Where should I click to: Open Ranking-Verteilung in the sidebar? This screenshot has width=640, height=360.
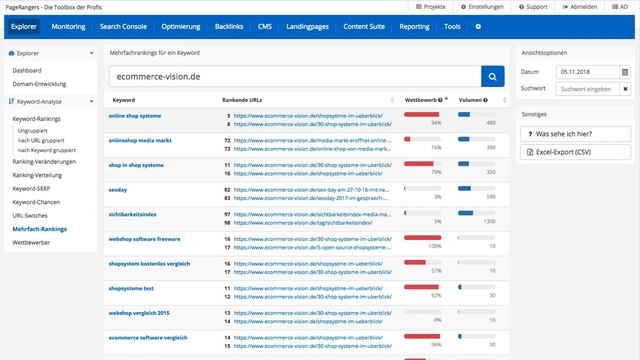tap(37, 175)
